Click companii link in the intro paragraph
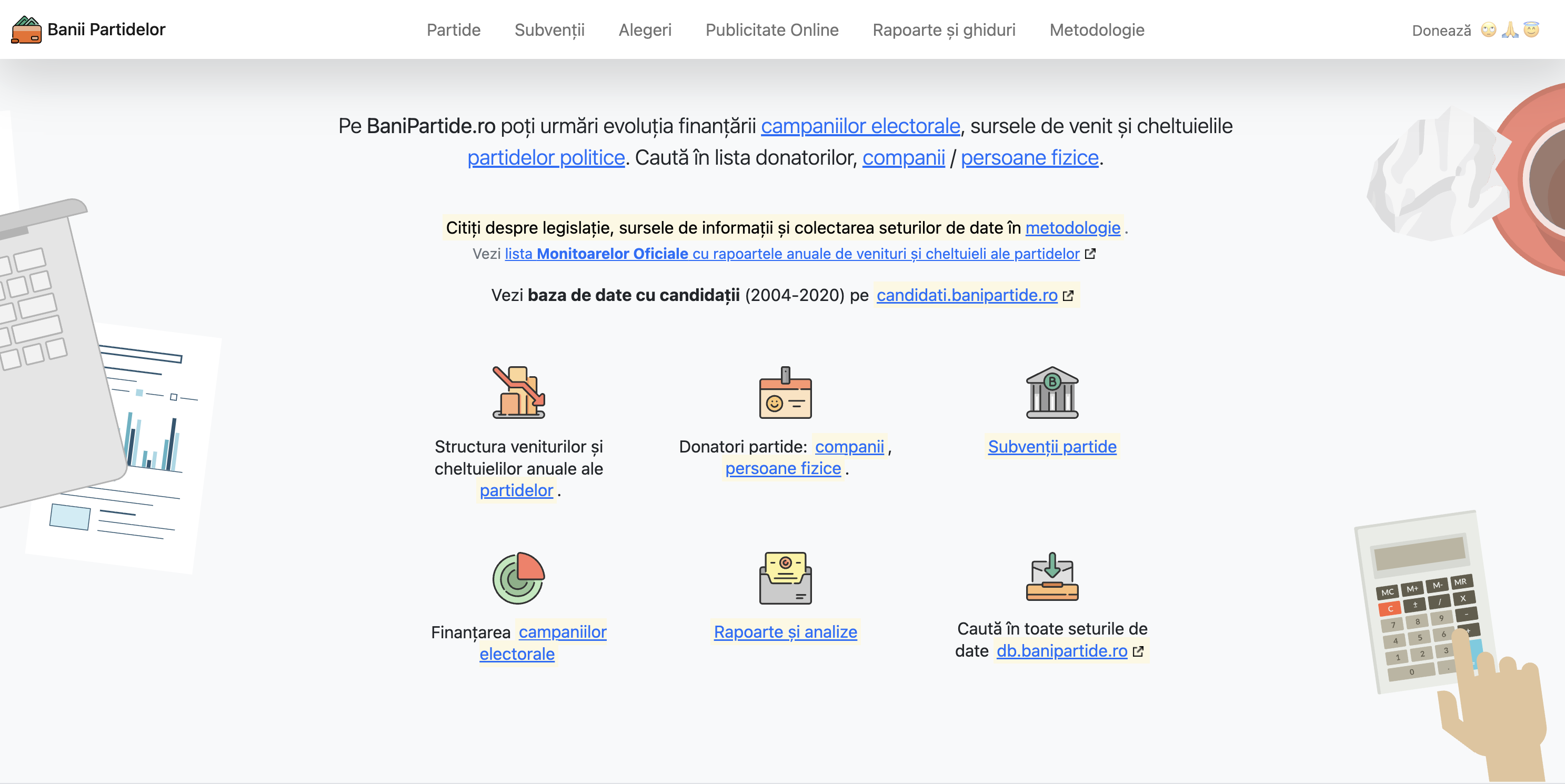This screenshot has width=1565, height=784. [x=904, y=157]
